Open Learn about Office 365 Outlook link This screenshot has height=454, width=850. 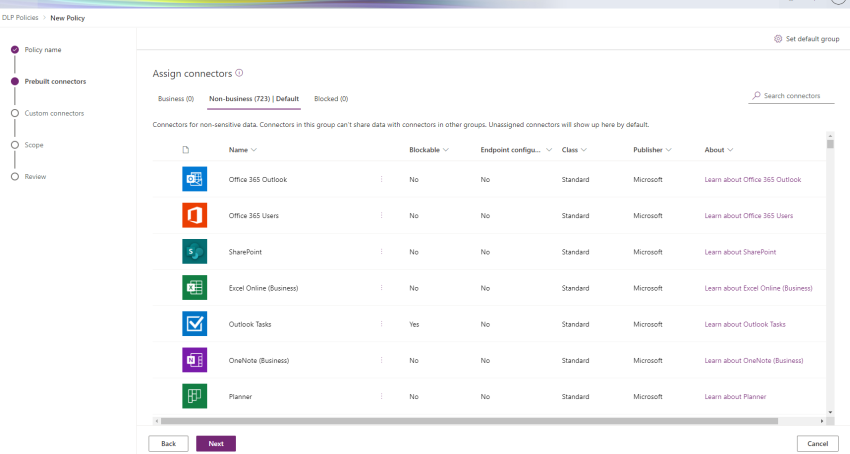[x=752, y=180]
